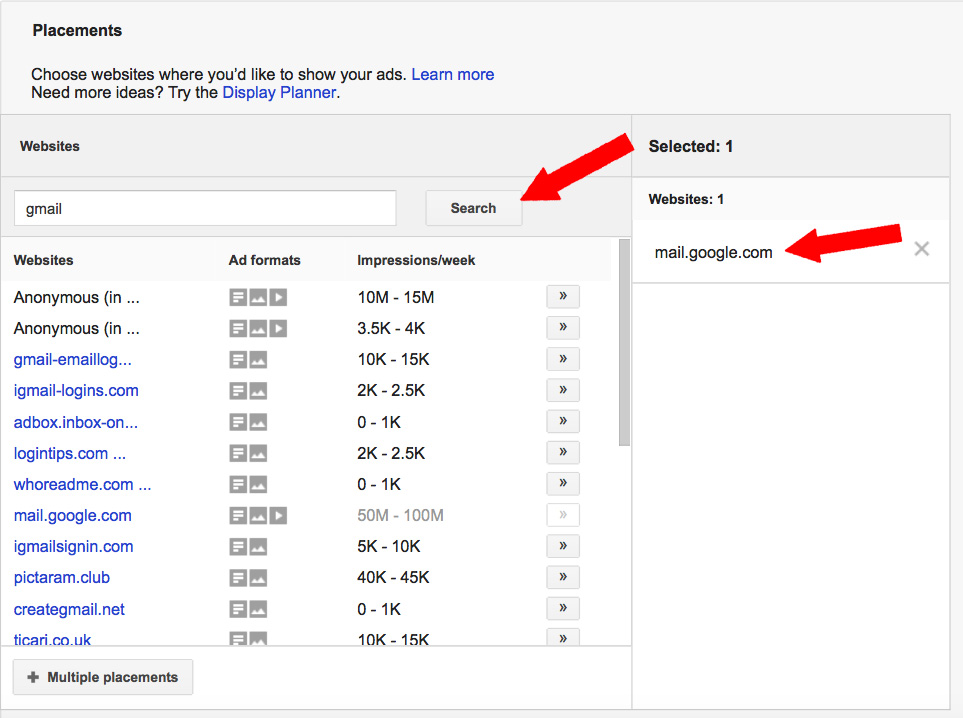Viewport: 963px width, 718px height.
Task: Click the Impressions/week column header
Action: pyautogui.click(x=416, y=260)
